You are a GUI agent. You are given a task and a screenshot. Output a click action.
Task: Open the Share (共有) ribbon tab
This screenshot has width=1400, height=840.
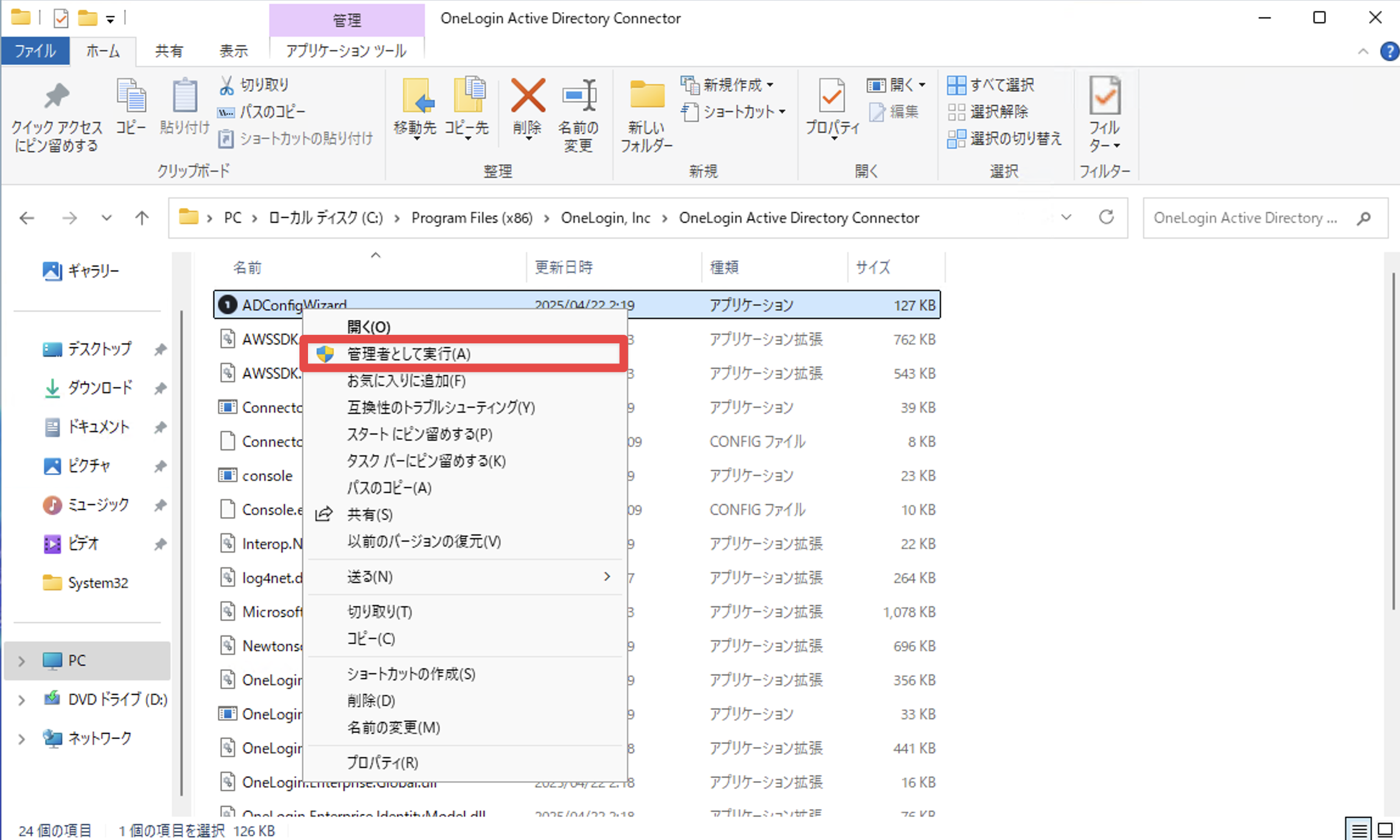pos(169,51)
